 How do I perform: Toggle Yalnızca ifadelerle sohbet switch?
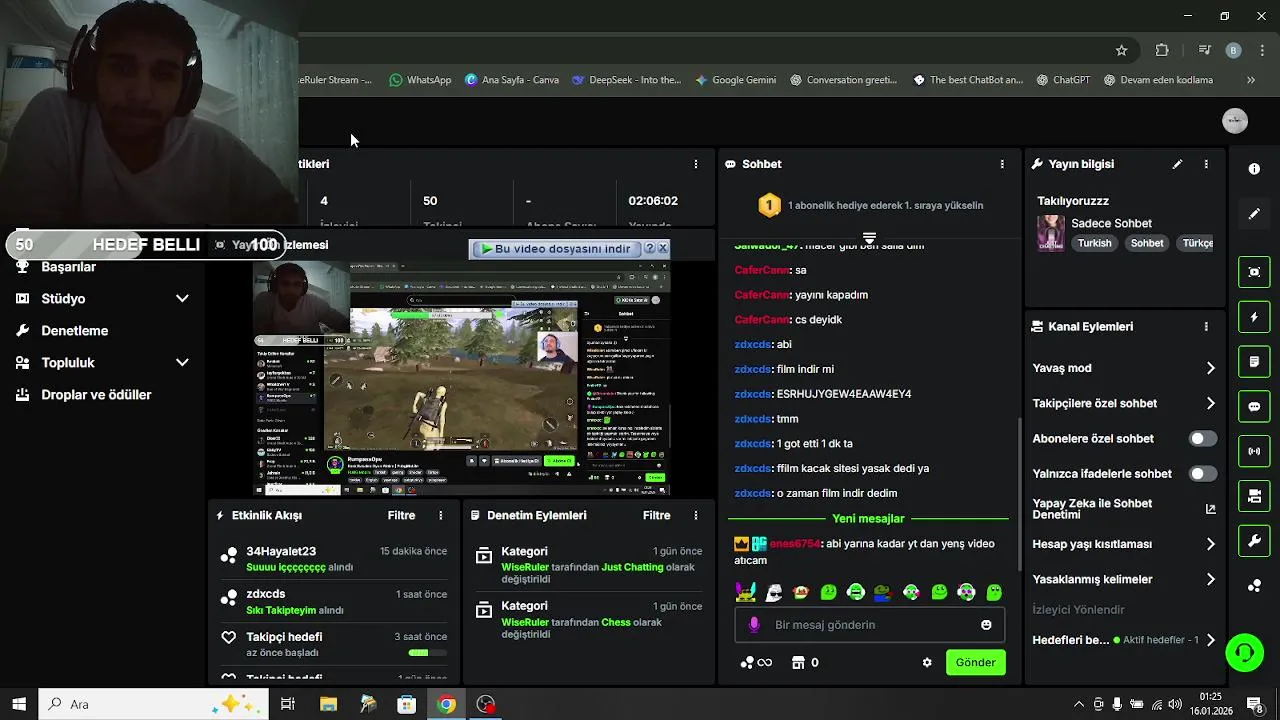pyautogui.click(x=1203, y=474)
